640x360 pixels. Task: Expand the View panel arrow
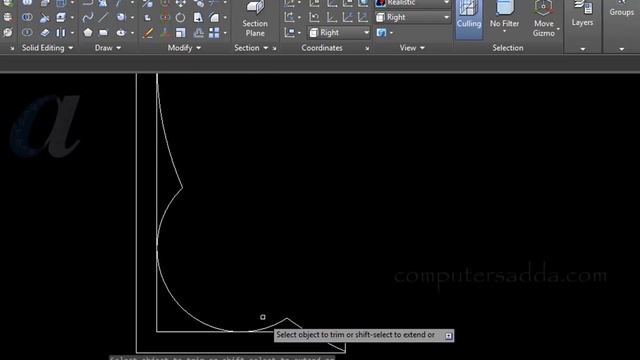(x=422, y=48)
